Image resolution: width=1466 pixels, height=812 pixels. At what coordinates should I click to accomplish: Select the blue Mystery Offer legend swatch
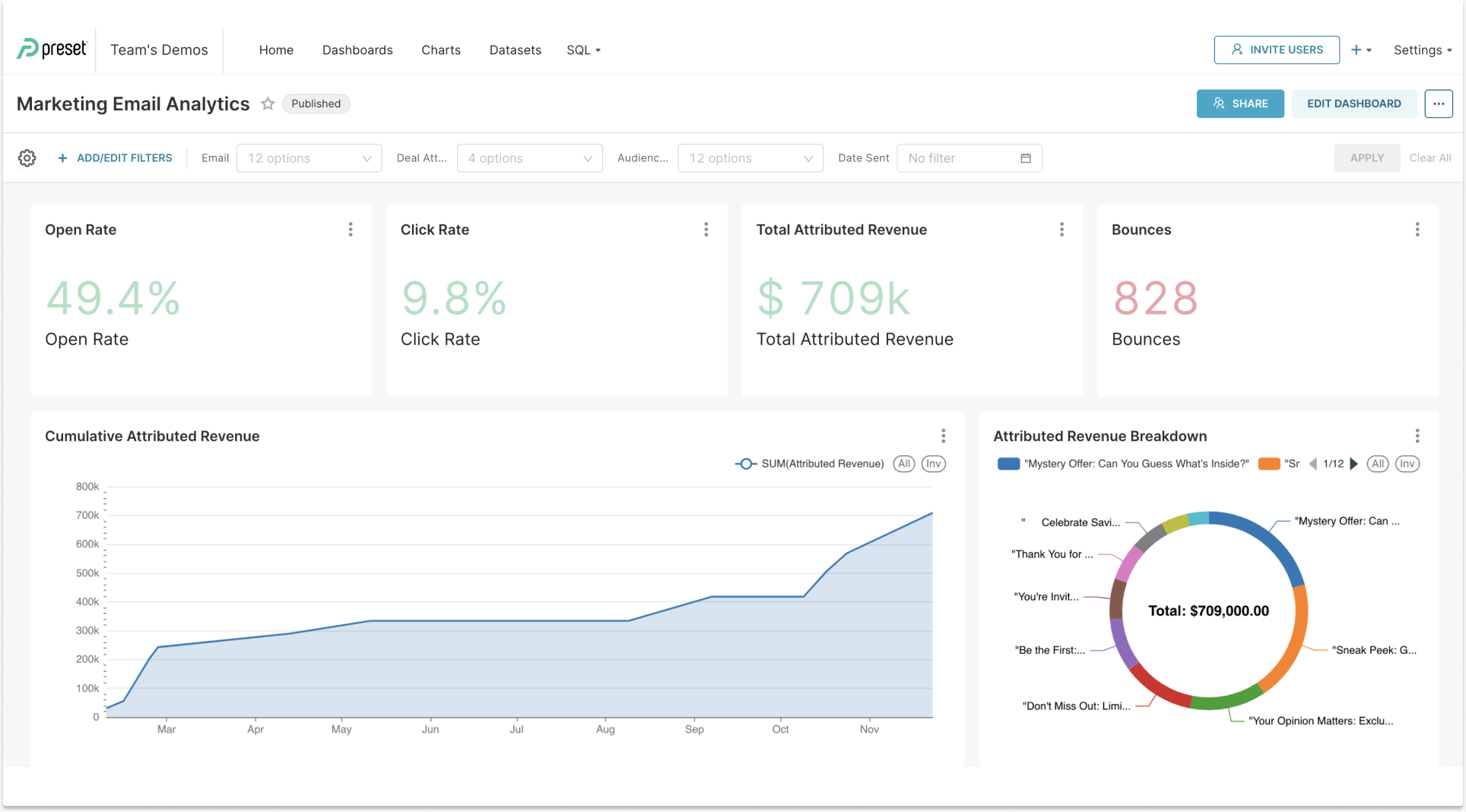click(x=1007, y=464)
